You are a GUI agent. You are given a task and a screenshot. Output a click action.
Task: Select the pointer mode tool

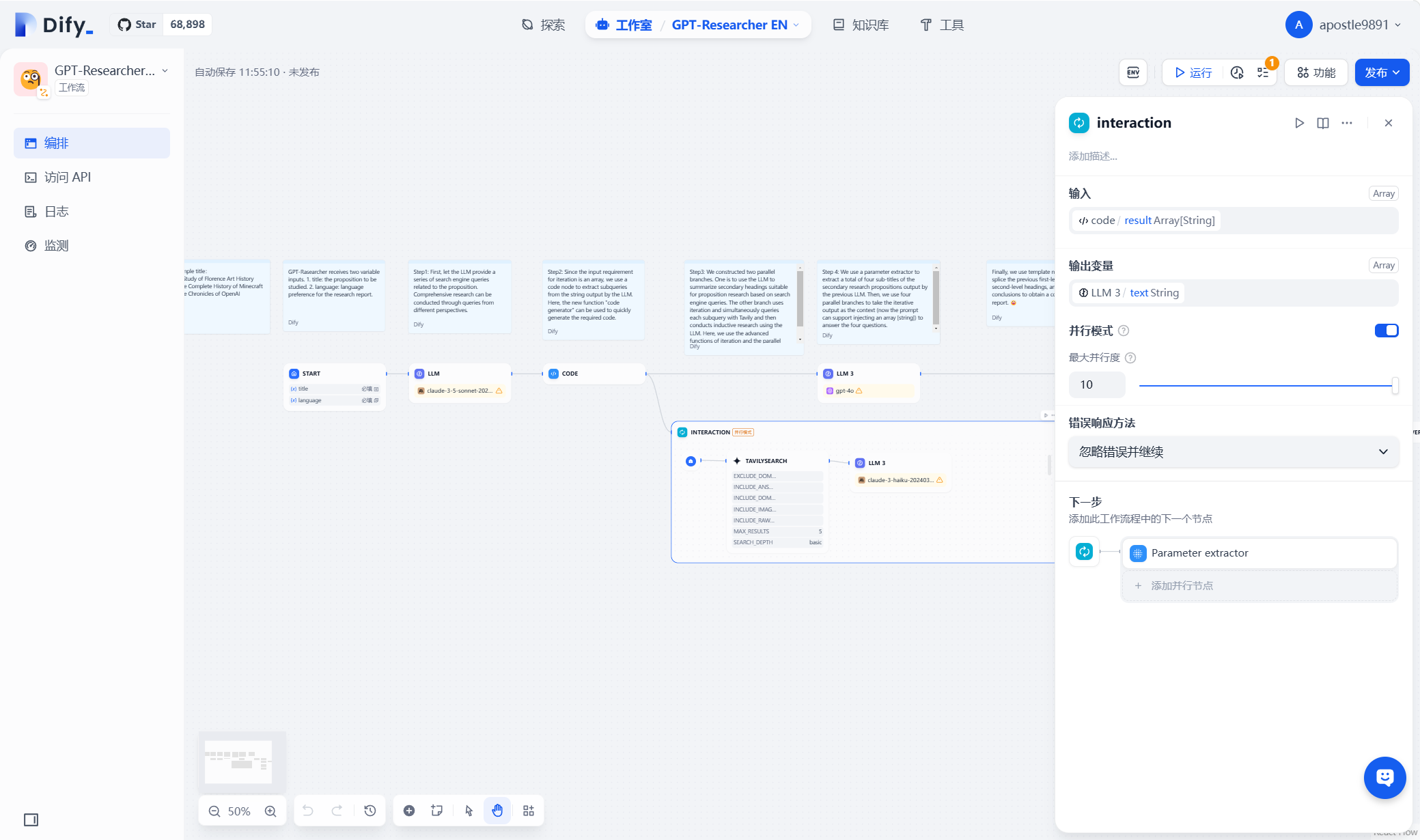pos(469,811)
